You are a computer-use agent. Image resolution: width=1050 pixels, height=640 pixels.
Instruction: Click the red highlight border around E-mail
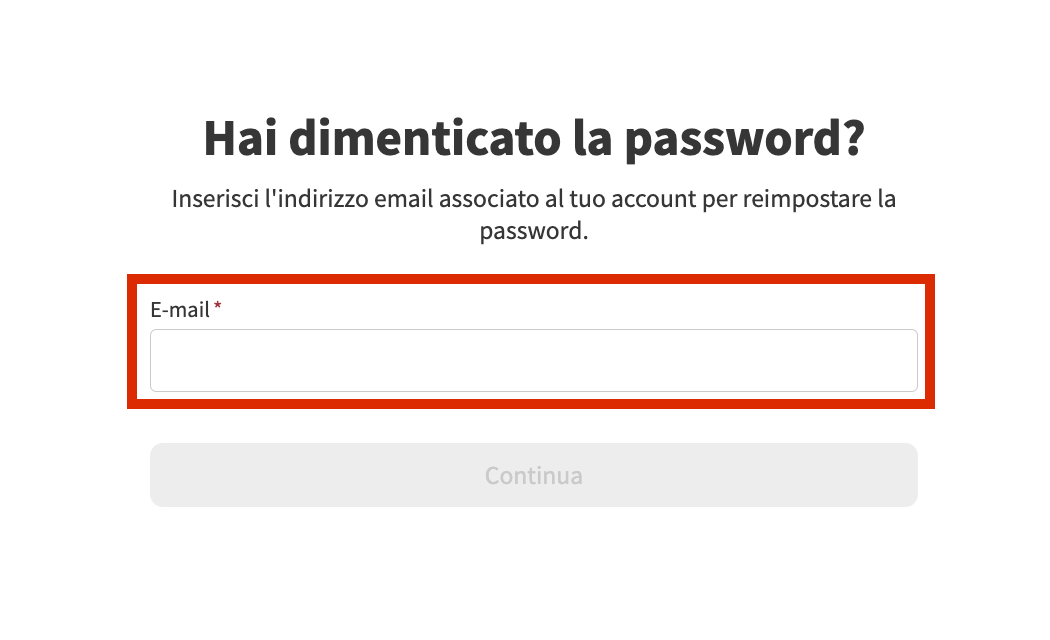[533, 279]
